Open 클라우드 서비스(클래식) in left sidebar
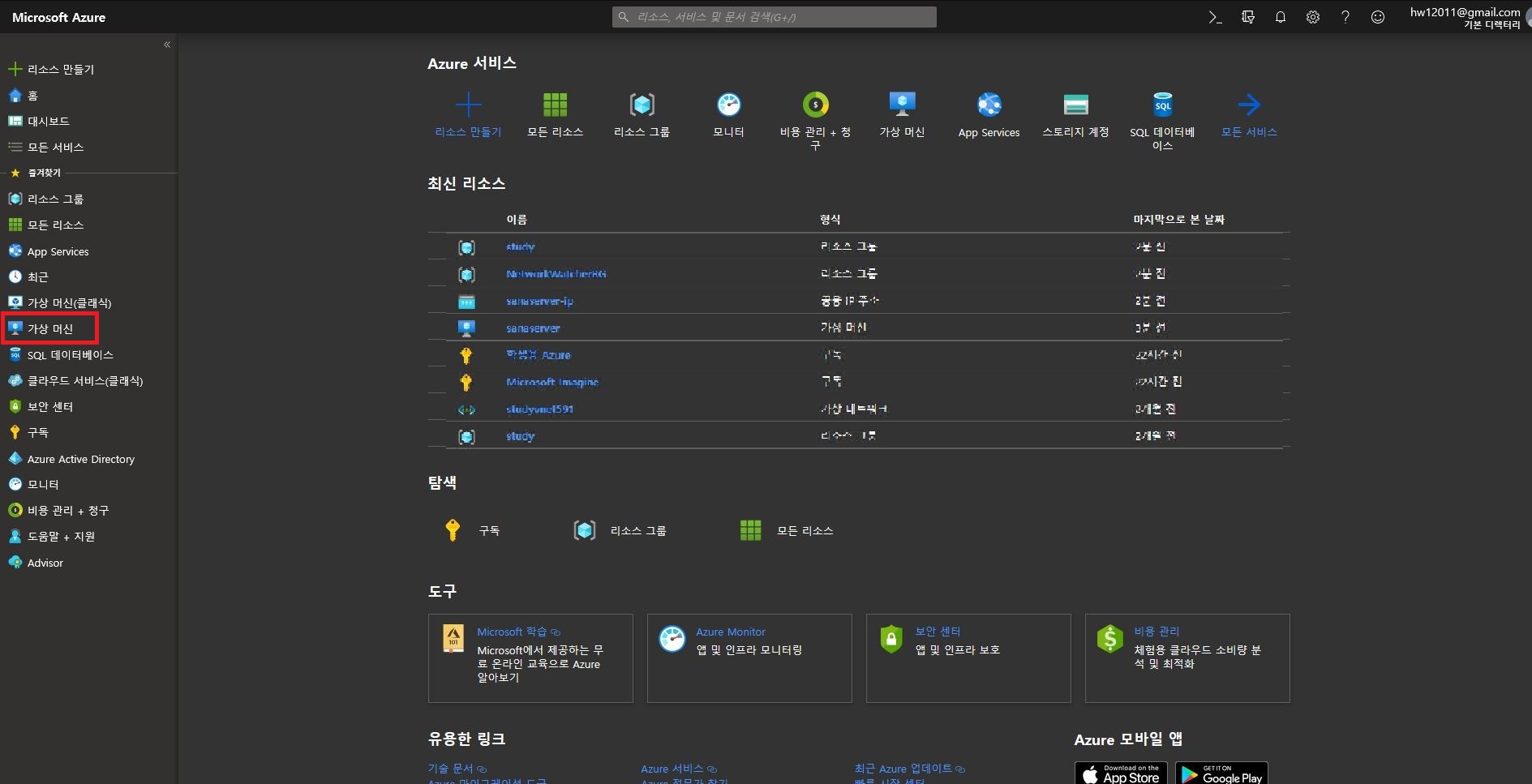 coord(75,381)
